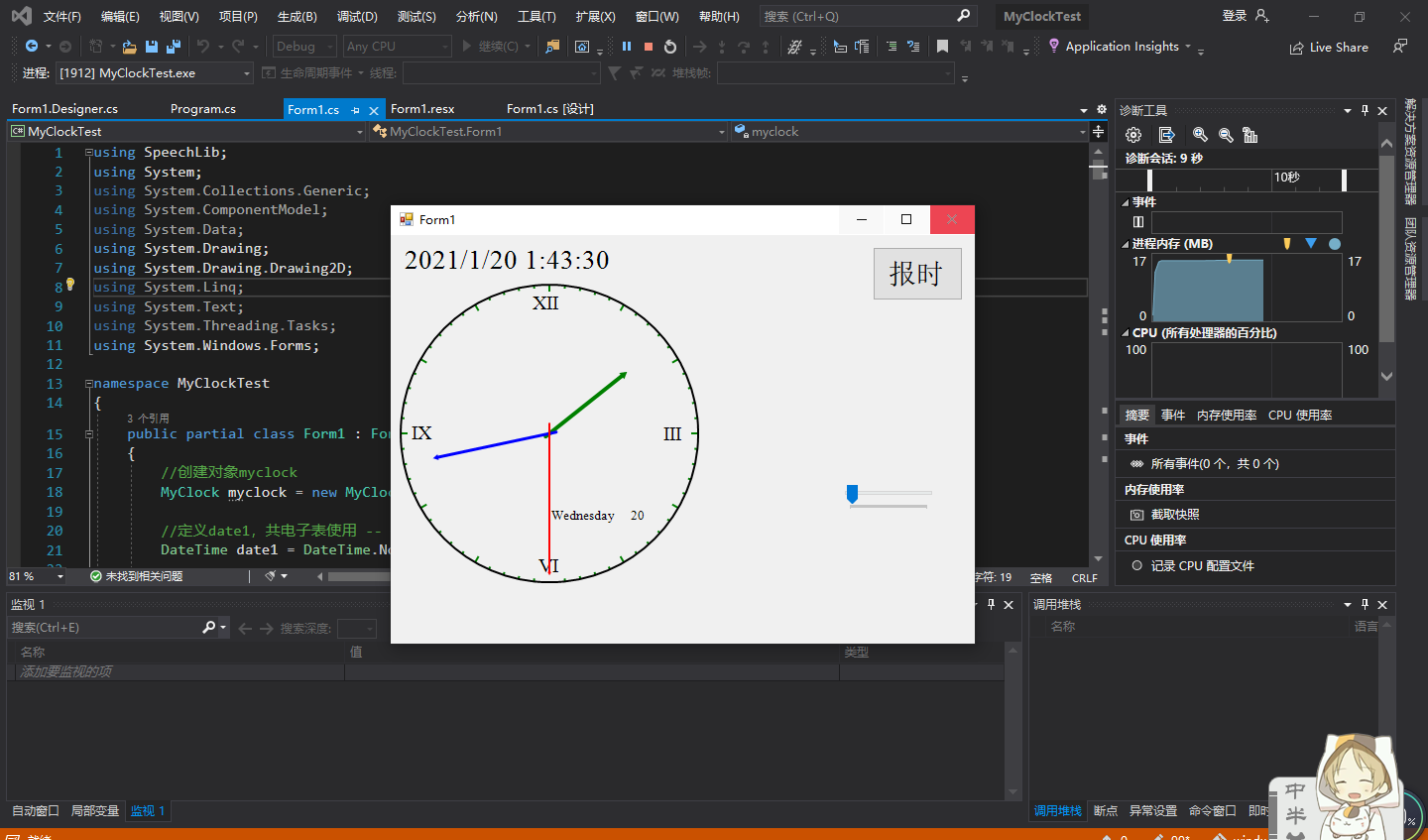Click the diagnostics settings gear icon

click(1132, 135)
